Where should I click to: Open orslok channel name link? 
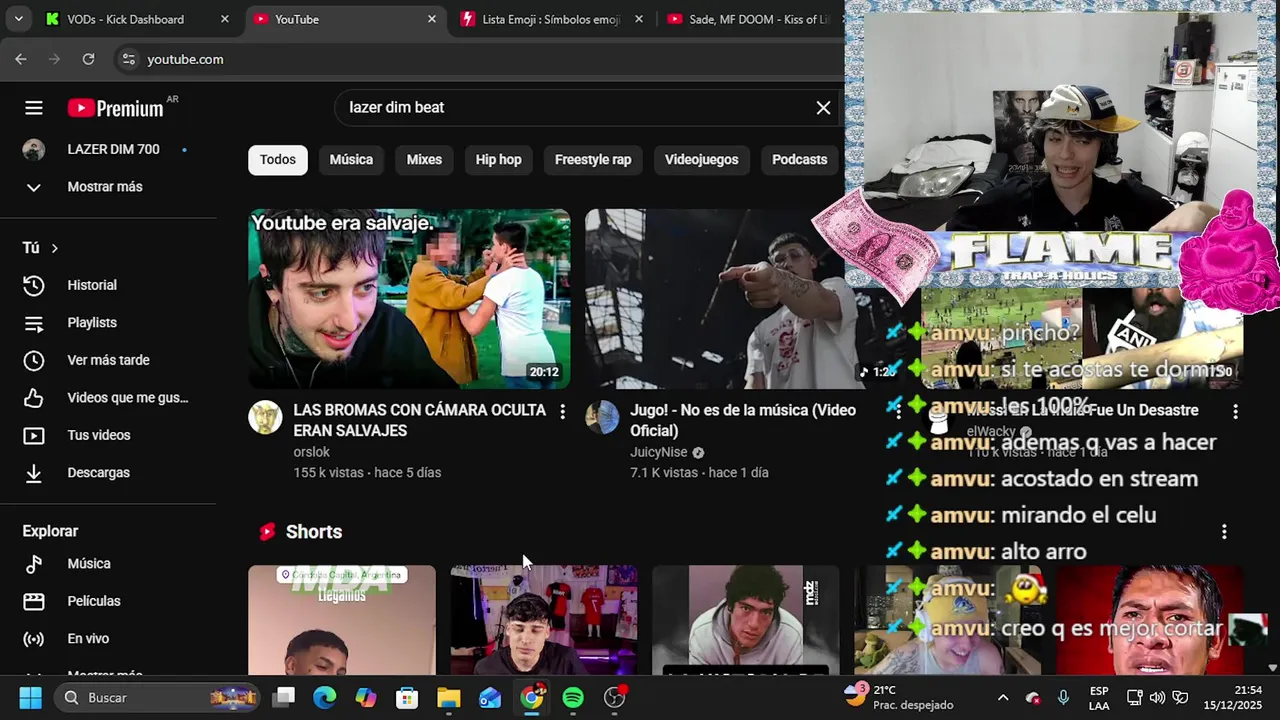(311, 452)
